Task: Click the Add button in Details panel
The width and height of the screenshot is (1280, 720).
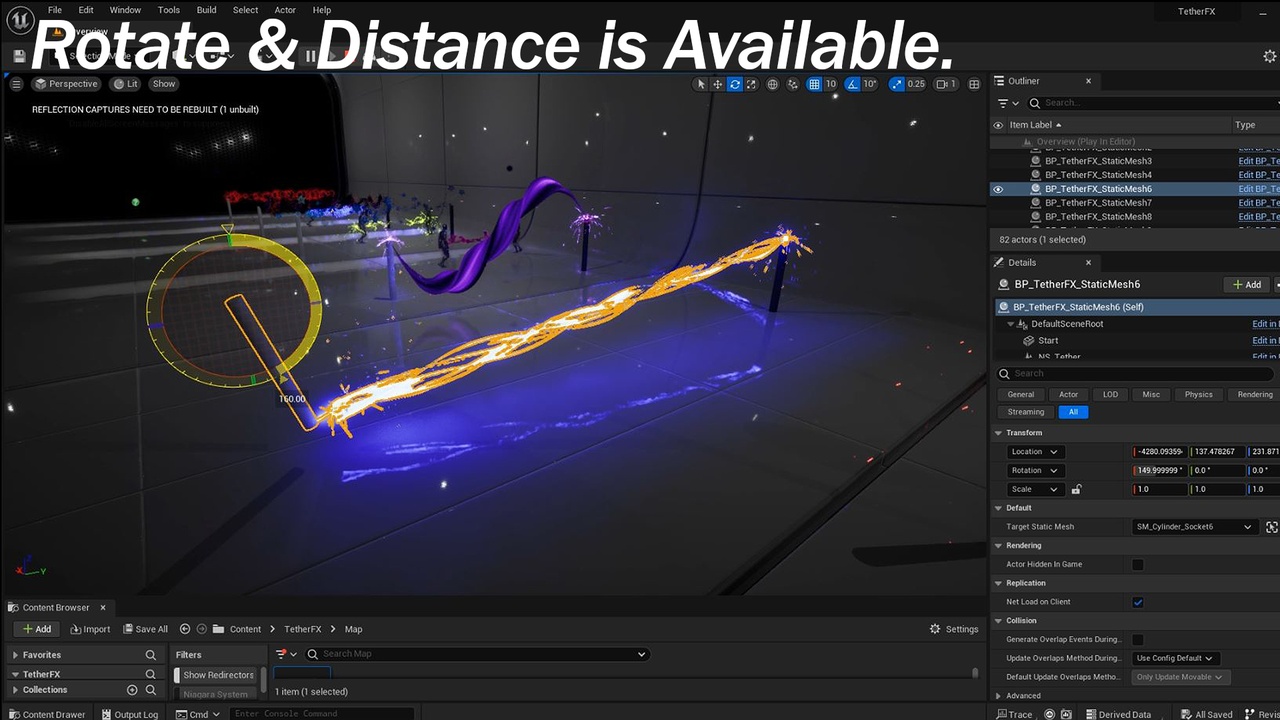Action: 1247,284
